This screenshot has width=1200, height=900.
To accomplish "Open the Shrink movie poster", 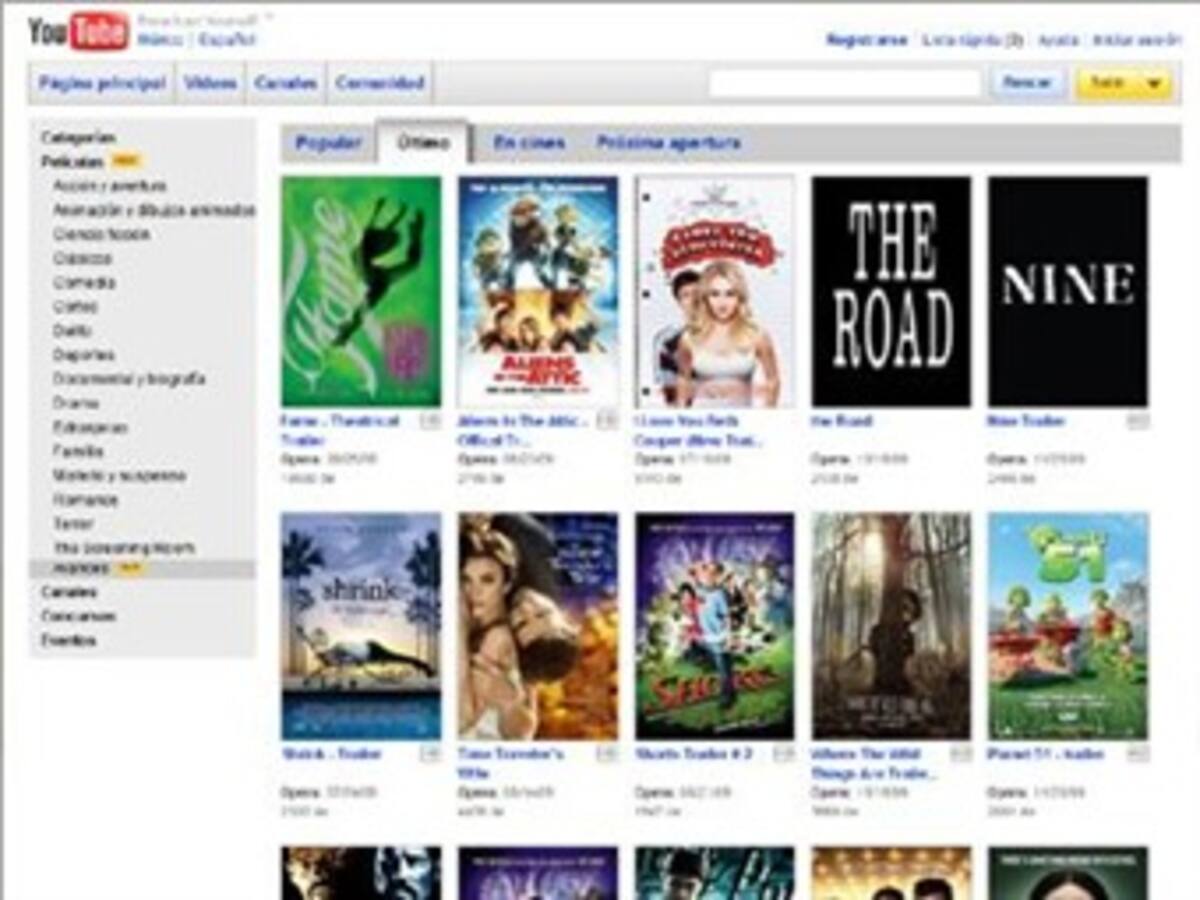I will tap(361, 626).
